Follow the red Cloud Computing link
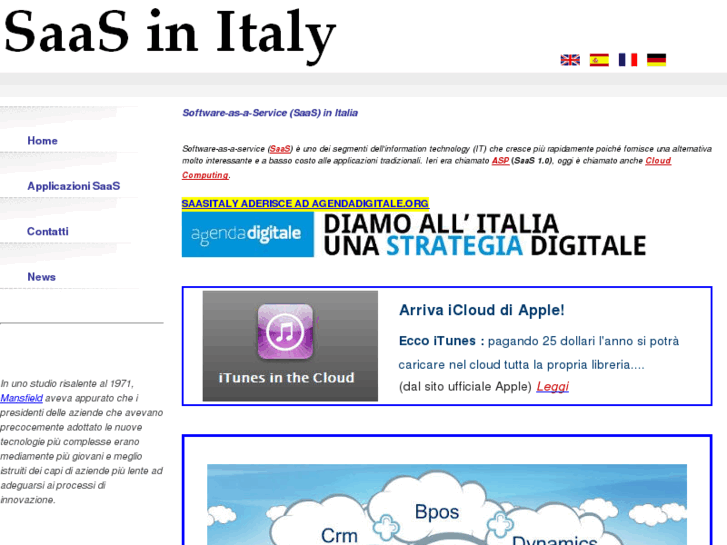The width and height of the screenshot is (727, 545). click(x=658, y=160)
